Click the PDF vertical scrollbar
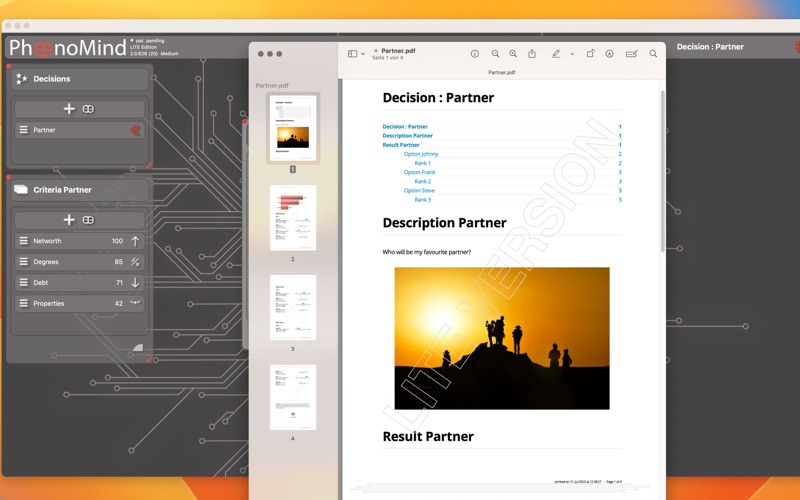800x500 pixels. pos(662,171)
